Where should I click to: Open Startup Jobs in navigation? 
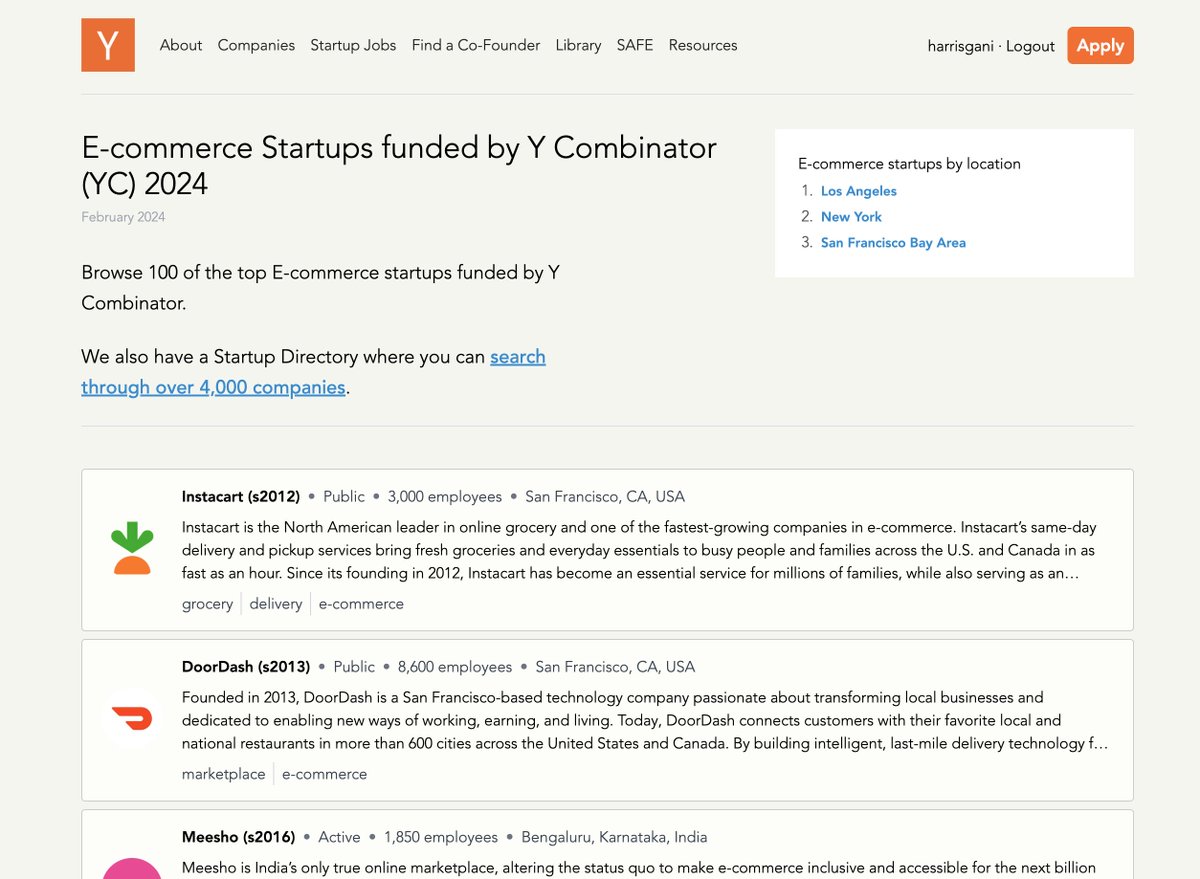353,45
